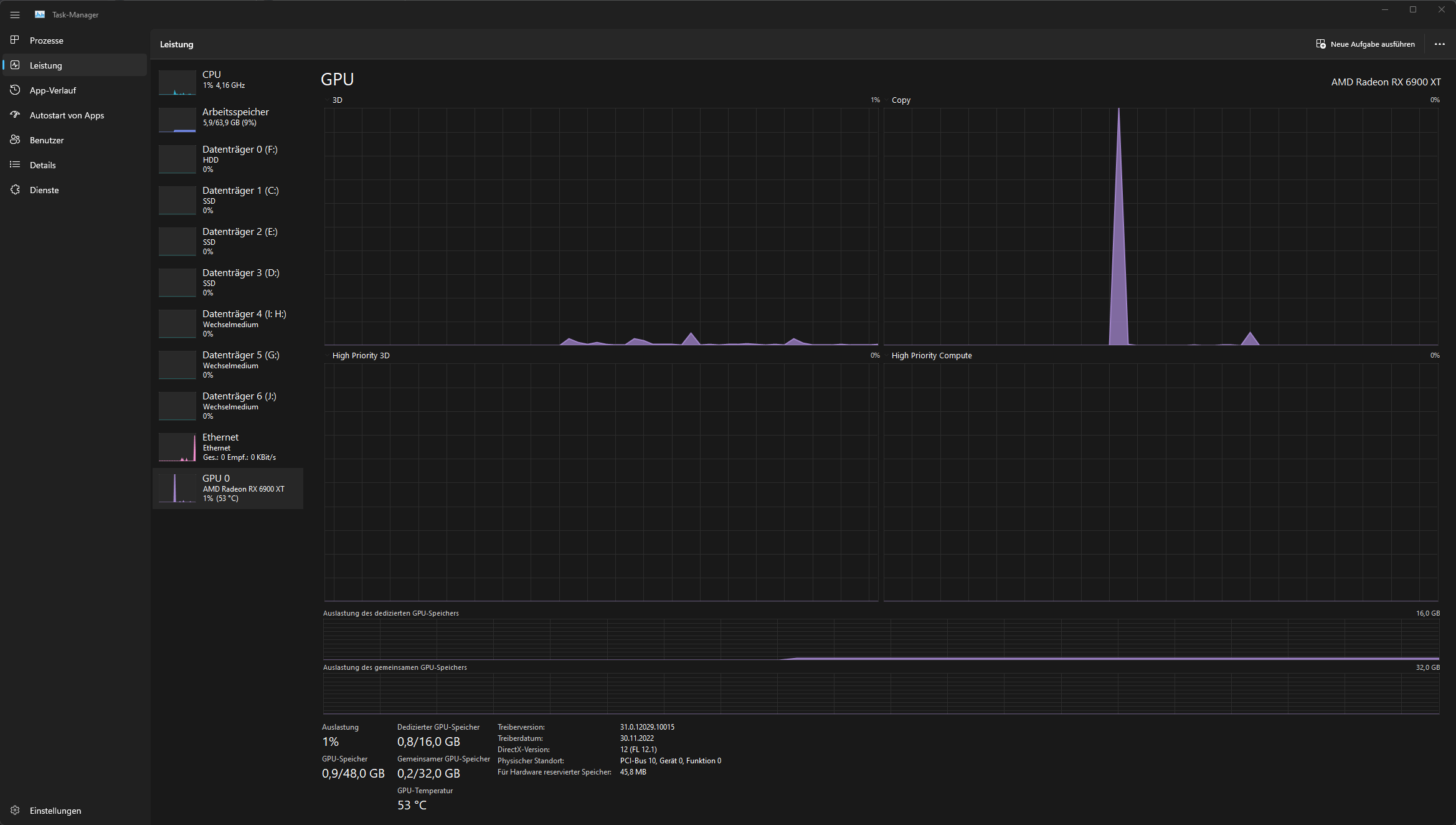1456x825 pixels.
Task: Click the three-dots more options button
Action: pos(1439,44)
